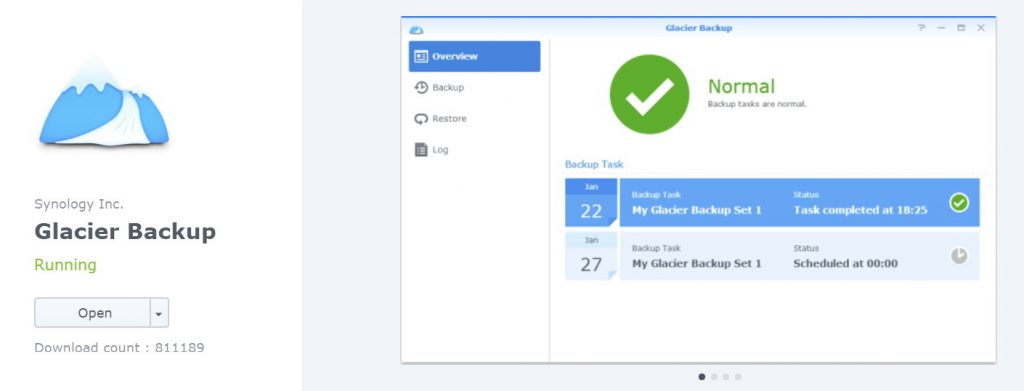This screenshot has width=1024, height=391.
Task: Click the Backup Task section heading
Action: coord(594,164)
